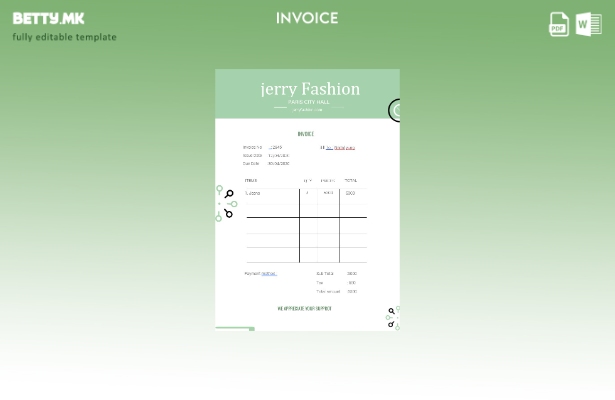Click the Payment method link
This screenshot has height=400, width=615.
point(268,273)
